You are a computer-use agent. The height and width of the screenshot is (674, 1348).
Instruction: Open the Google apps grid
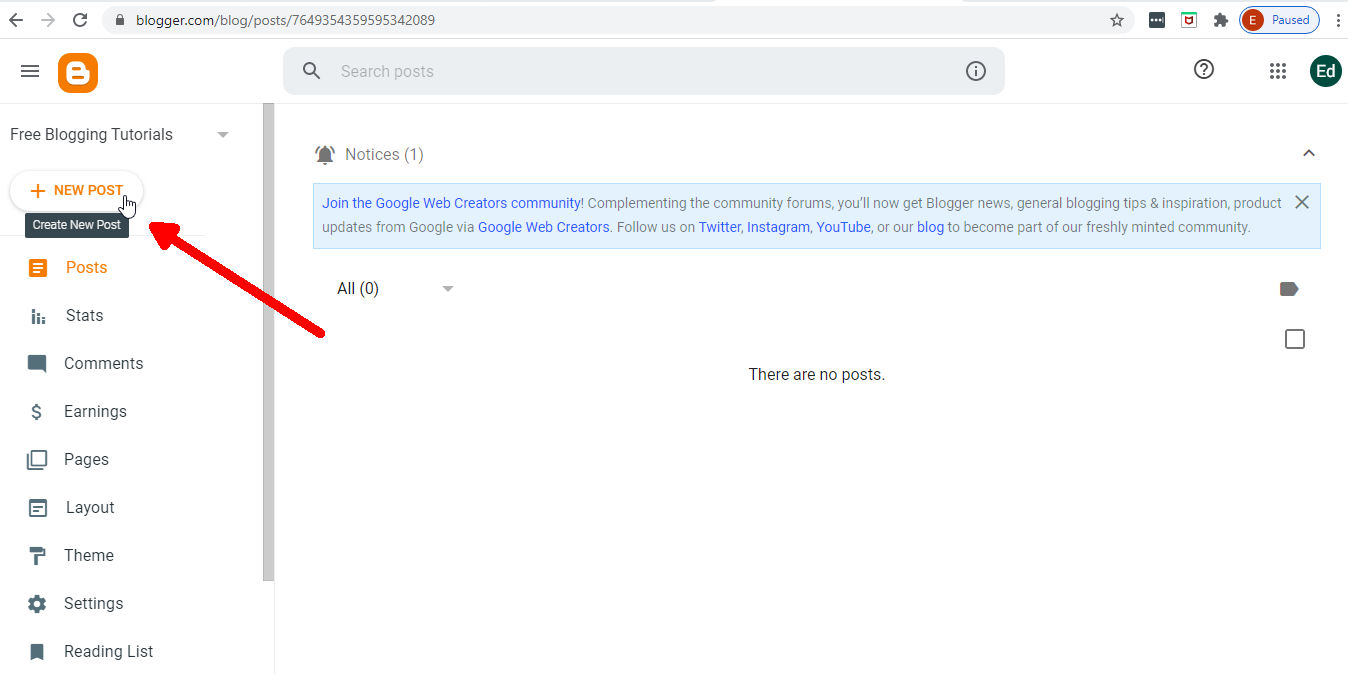click(x=1277, y=71)
